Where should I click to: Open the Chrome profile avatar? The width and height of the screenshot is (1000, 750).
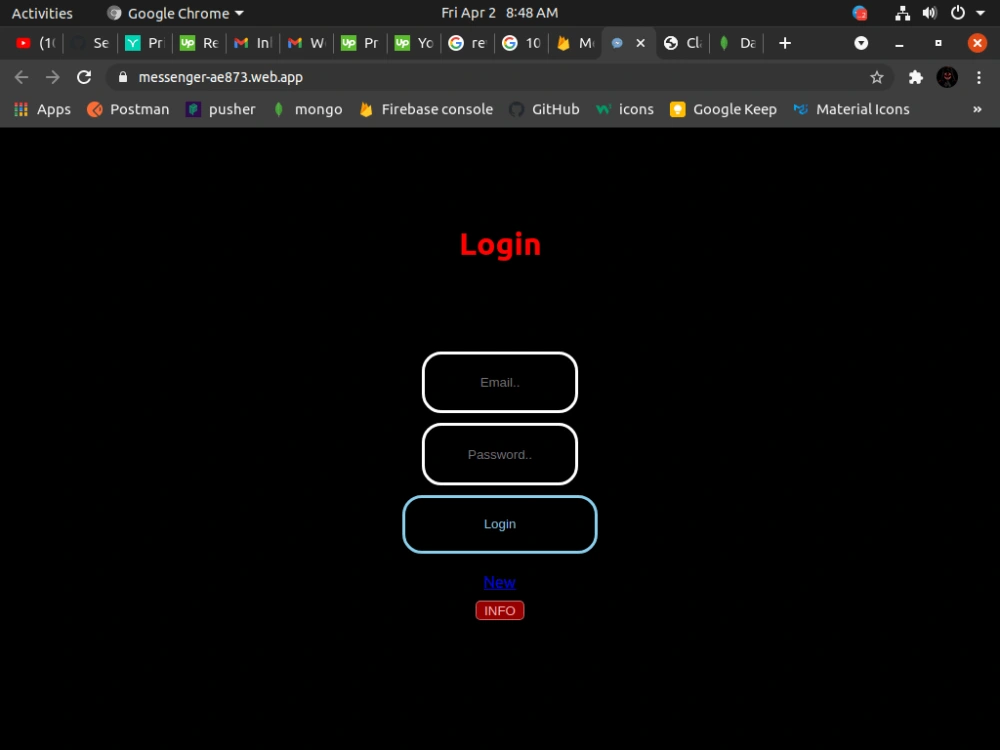click(947, 77)
